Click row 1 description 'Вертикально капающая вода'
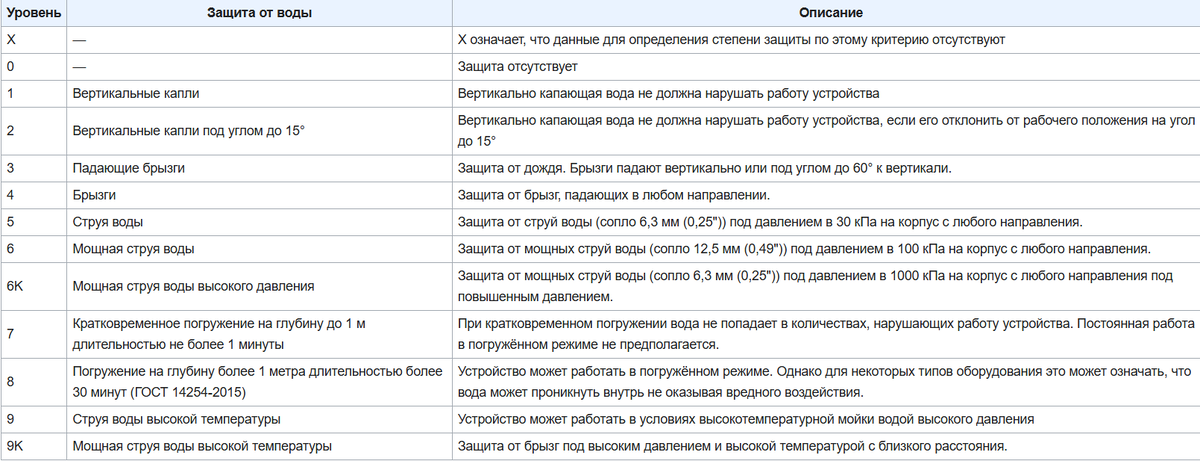 tap(825, 94)
